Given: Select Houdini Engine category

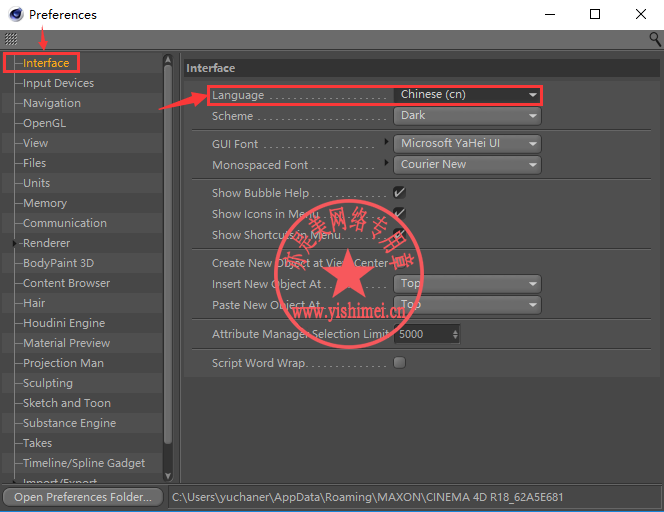Looking at the screenshot, I should (64, 323).
